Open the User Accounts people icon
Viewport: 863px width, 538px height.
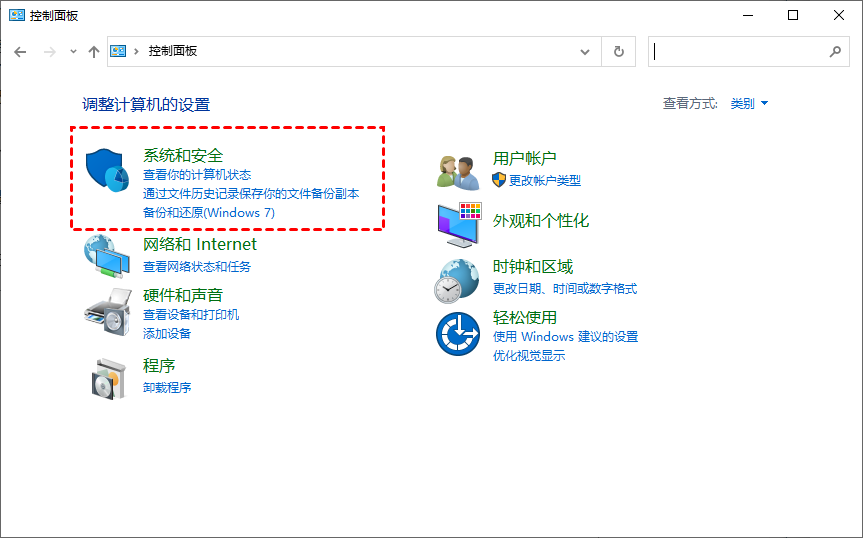click(x=457, y=173)
